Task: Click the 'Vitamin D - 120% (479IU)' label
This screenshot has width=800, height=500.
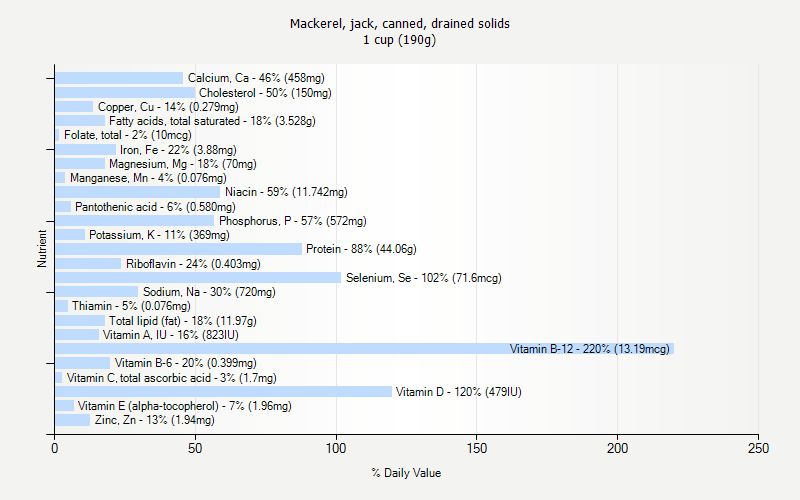Action: pyautogui.click(x=459, y=392)
